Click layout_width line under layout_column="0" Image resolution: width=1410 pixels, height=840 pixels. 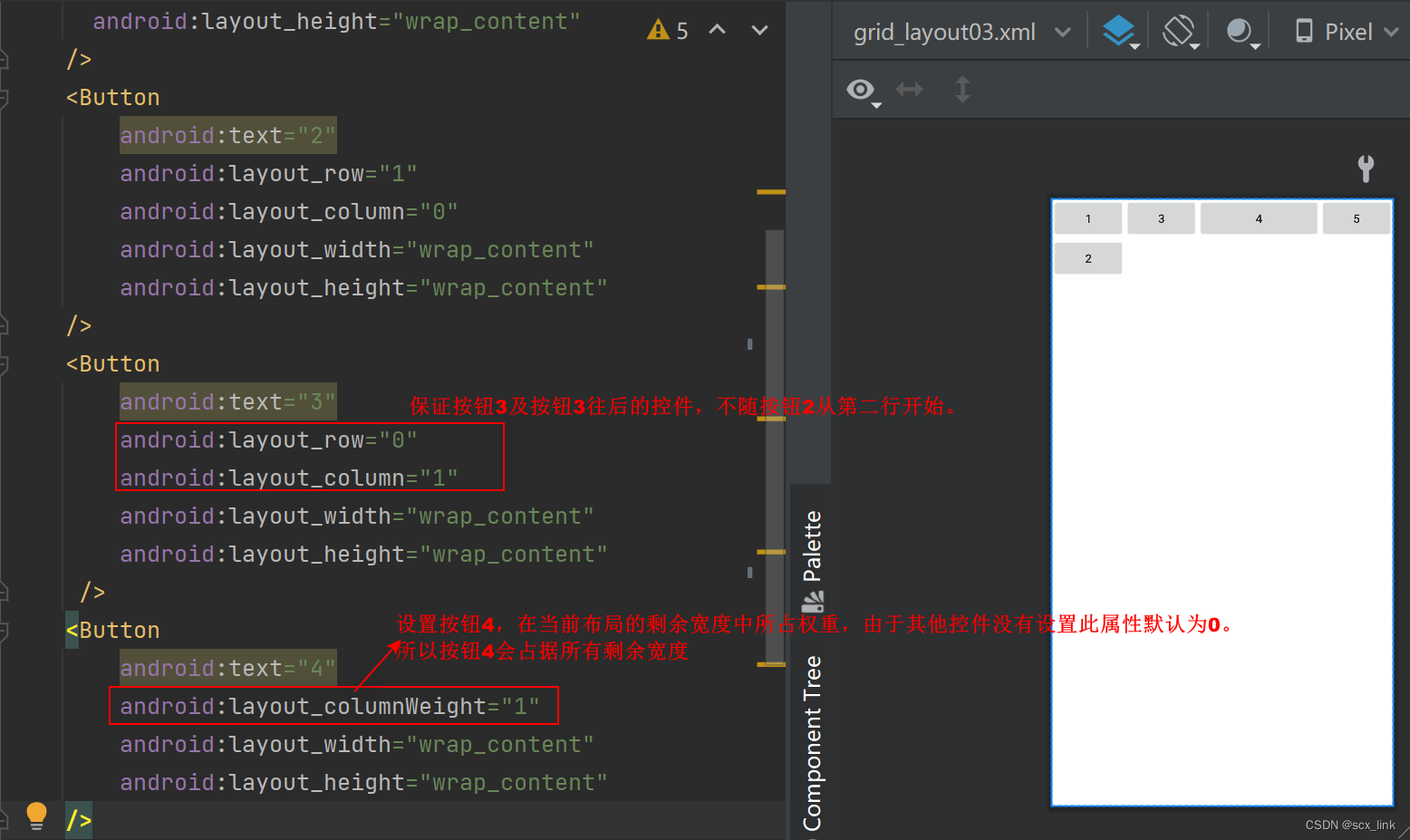(x=357, y=249)
